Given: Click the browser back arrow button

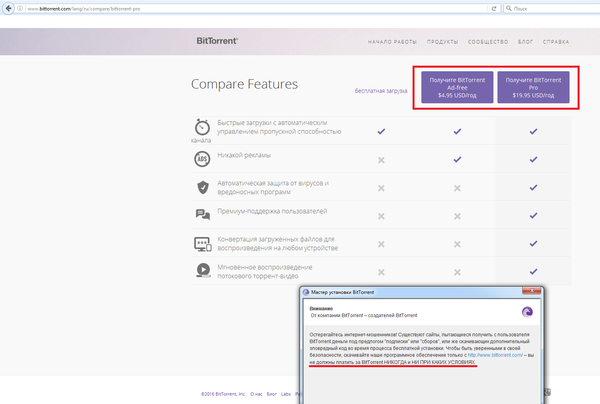Looking at the screenshot, I should point(9,8).
